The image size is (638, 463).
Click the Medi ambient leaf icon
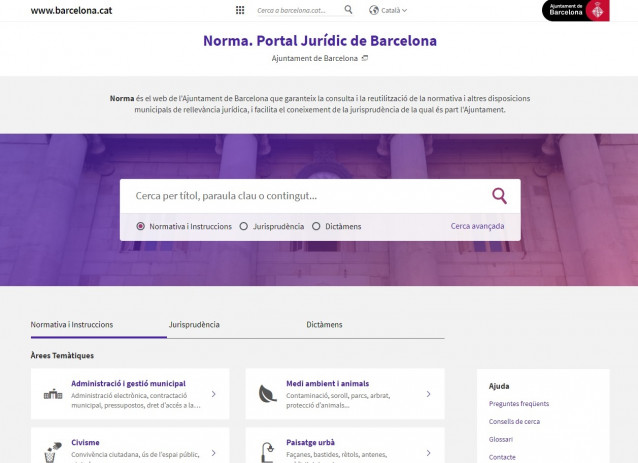tap(267, 394)
